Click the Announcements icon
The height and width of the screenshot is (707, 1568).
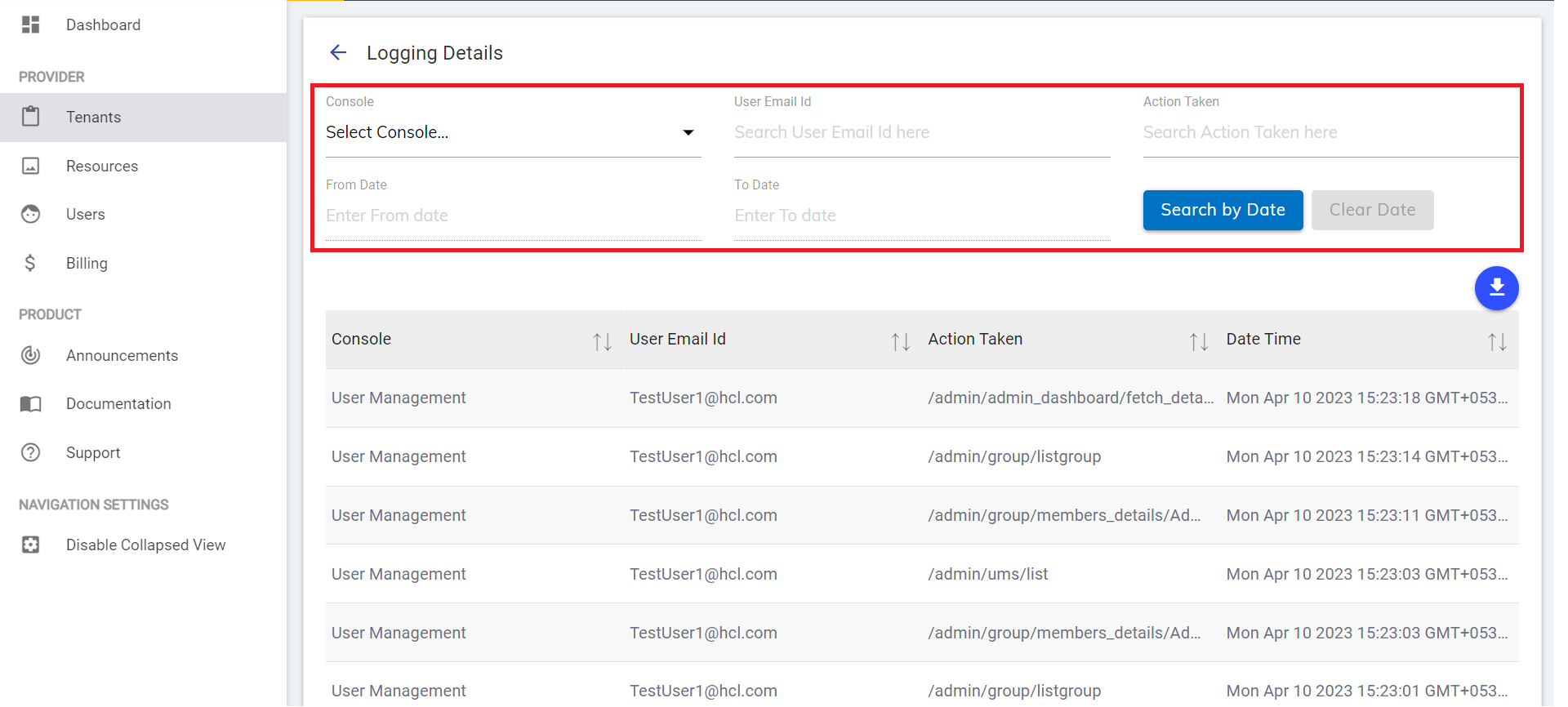[30, 355]
